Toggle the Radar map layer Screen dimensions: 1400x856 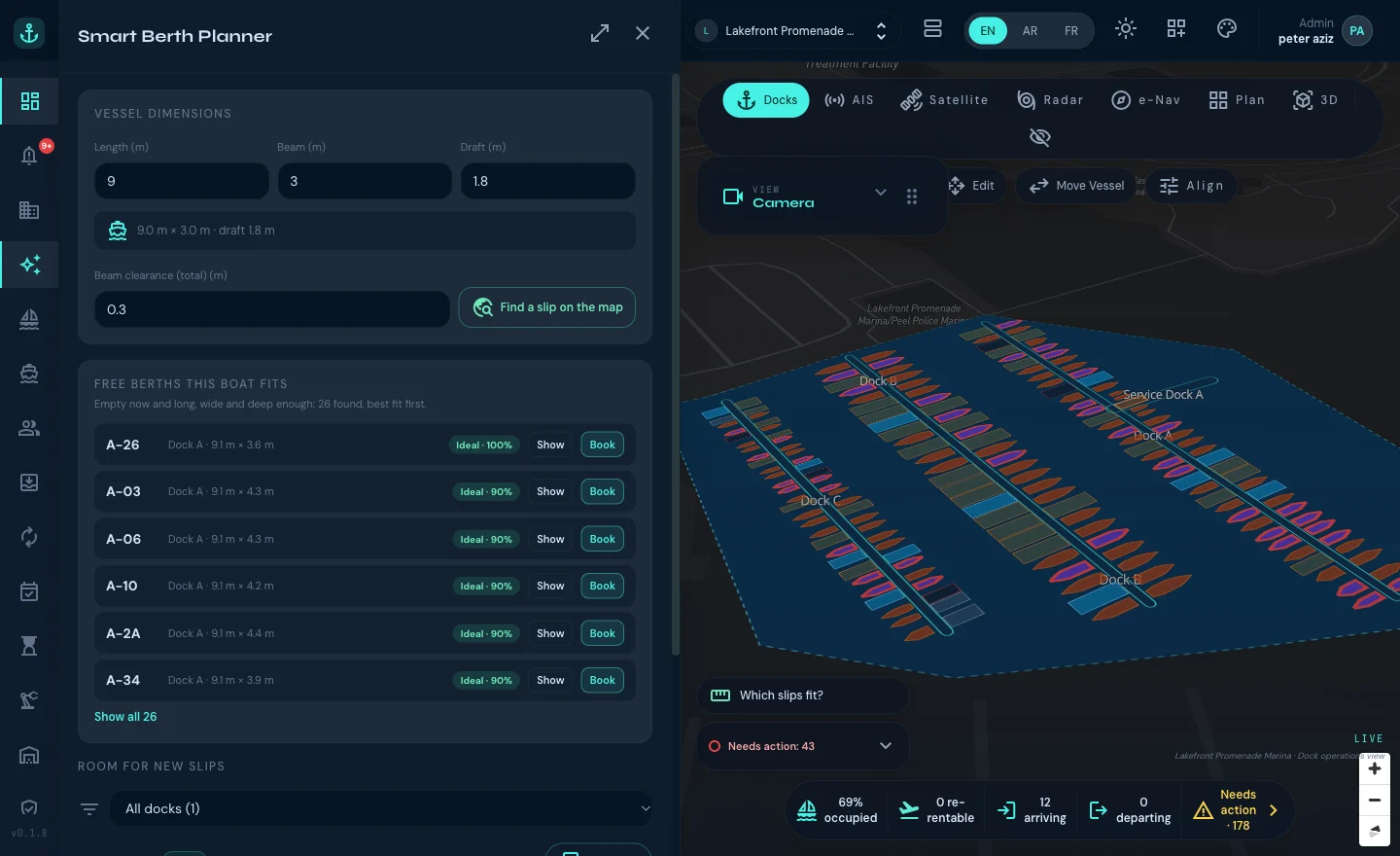coord(1050,100)
